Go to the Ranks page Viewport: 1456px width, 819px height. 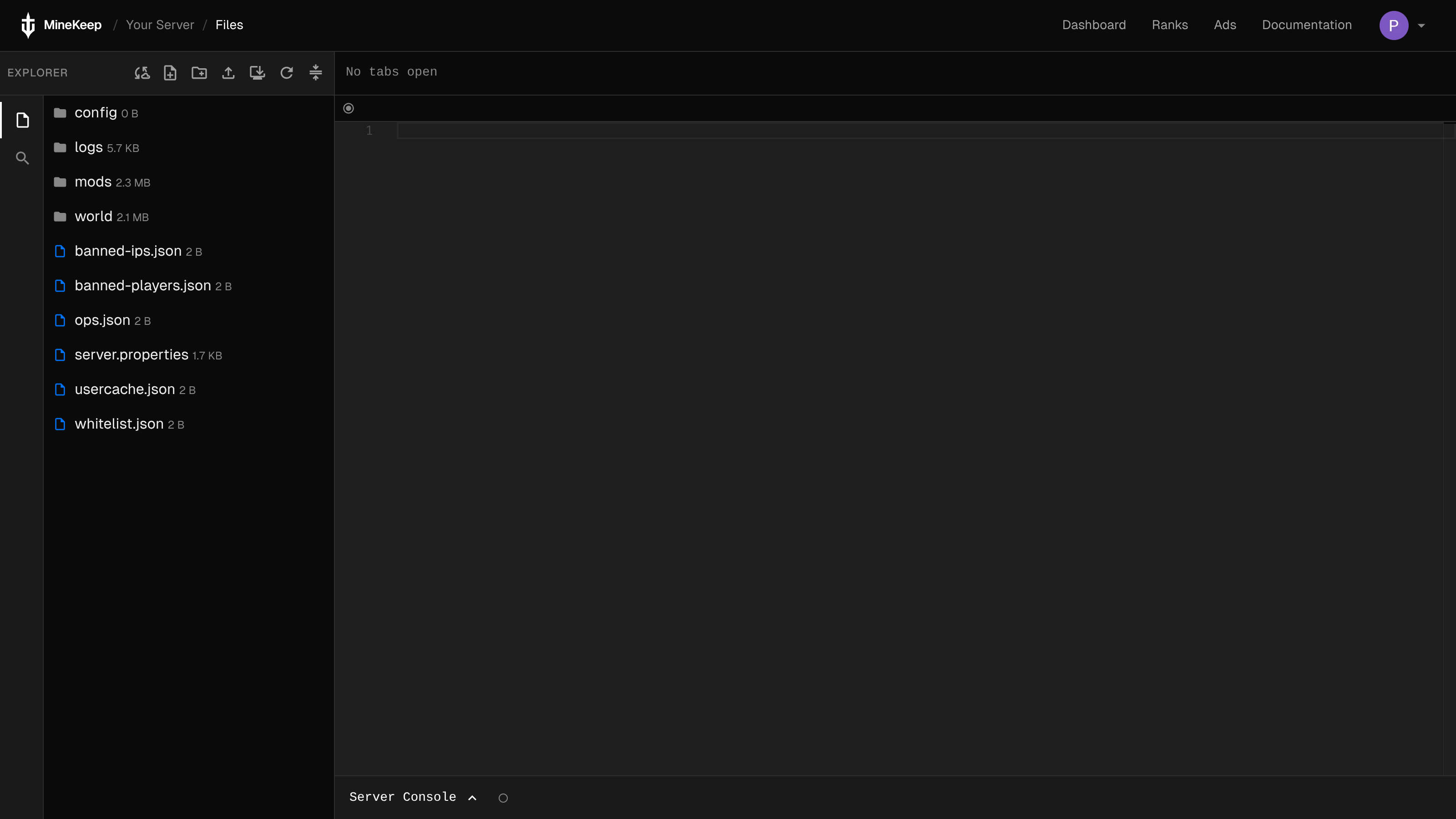click(1169, 25)
